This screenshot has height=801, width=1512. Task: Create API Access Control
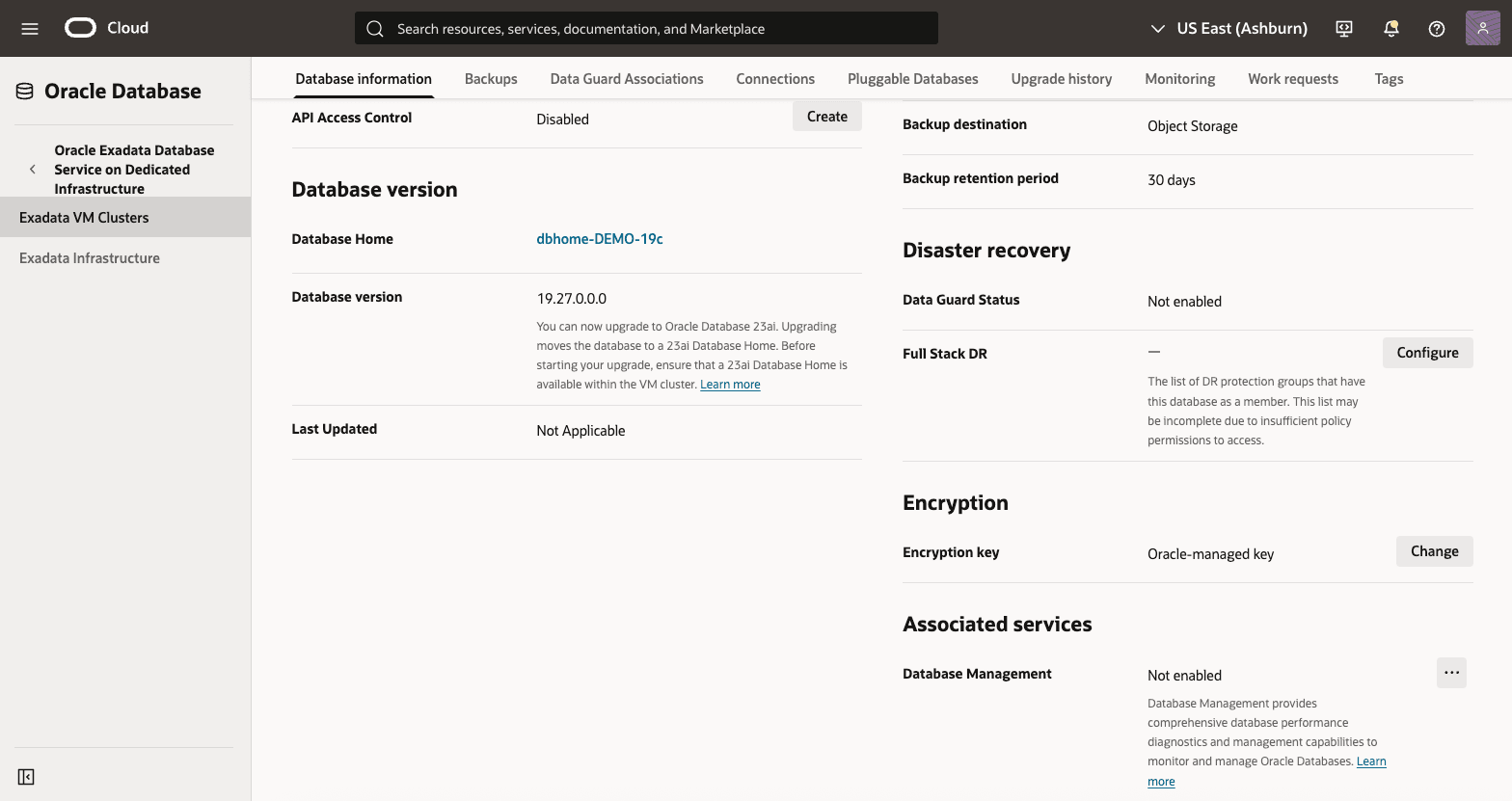pyautogui.click(x=827, y=117)
